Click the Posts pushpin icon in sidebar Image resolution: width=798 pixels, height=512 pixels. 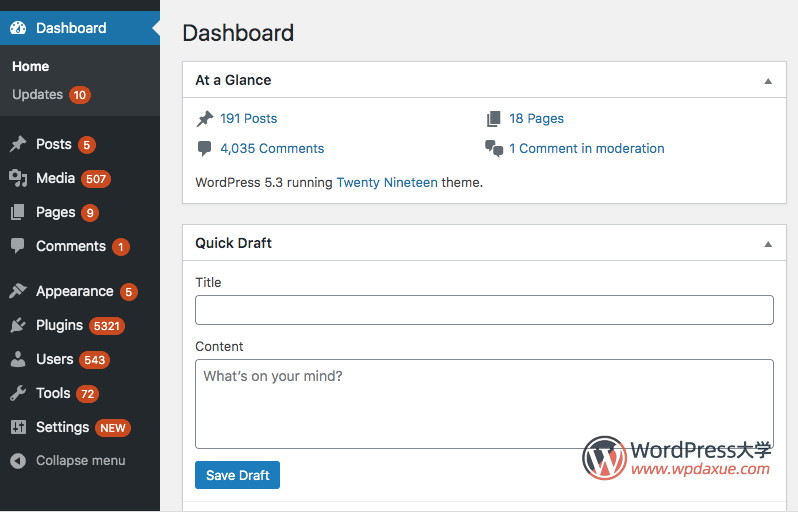tap(18, 144)
